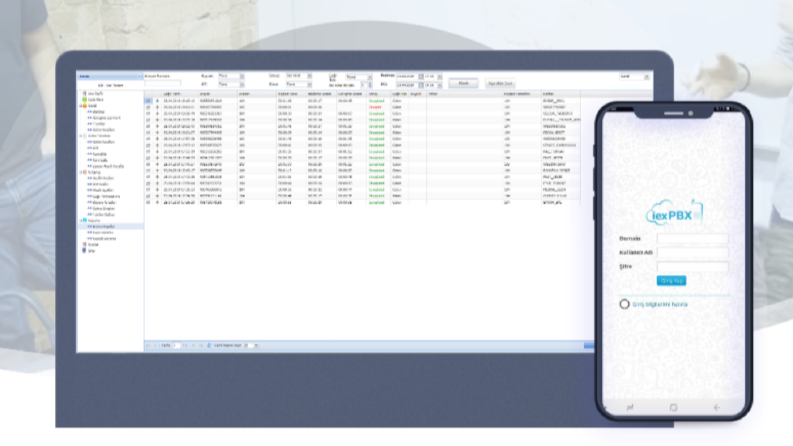The image size is (793, 446).
Task: Click the Kullanıcı Adı field on phone
Action: point(692,252)
